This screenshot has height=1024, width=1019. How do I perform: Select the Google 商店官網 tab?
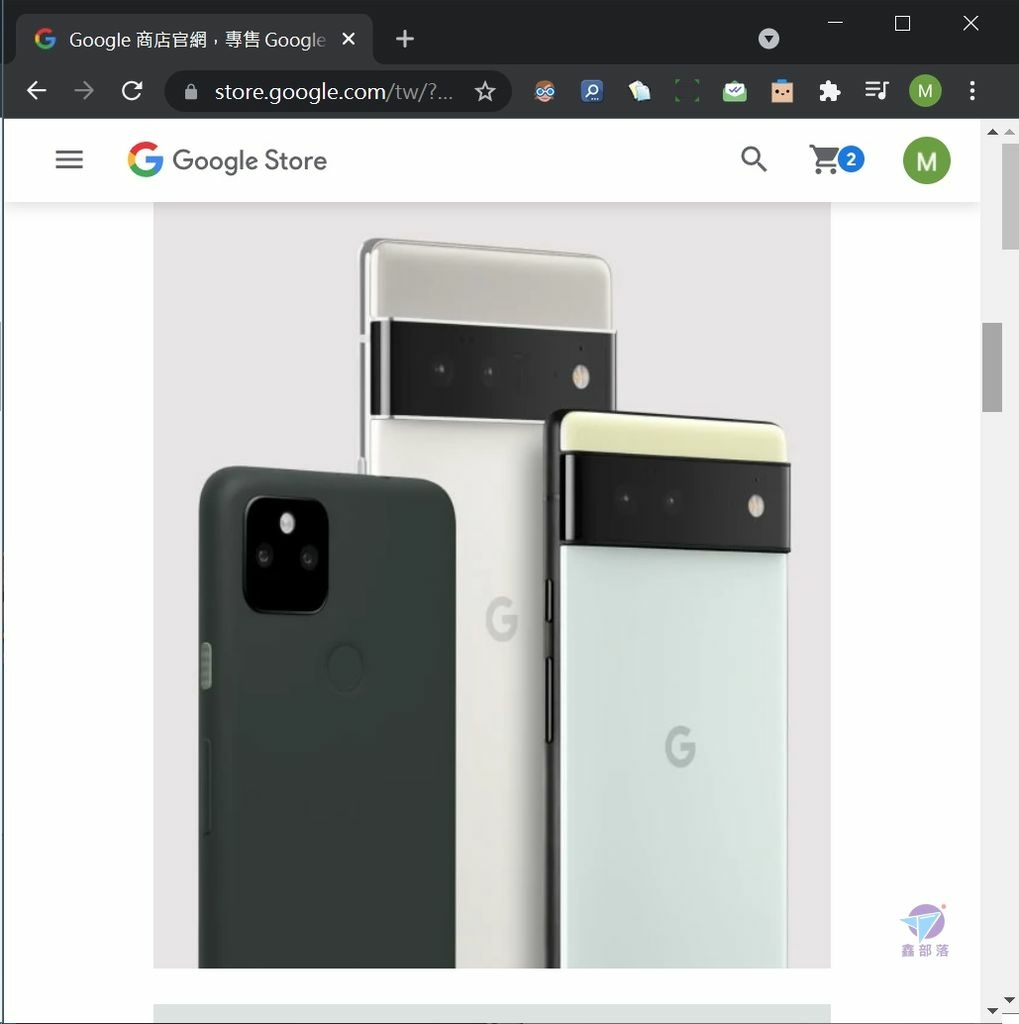pos(196,39)
